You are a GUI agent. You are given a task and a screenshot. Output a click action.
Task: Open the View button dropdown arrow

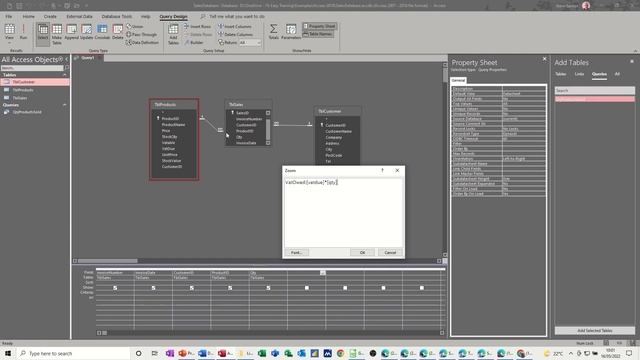9,42
